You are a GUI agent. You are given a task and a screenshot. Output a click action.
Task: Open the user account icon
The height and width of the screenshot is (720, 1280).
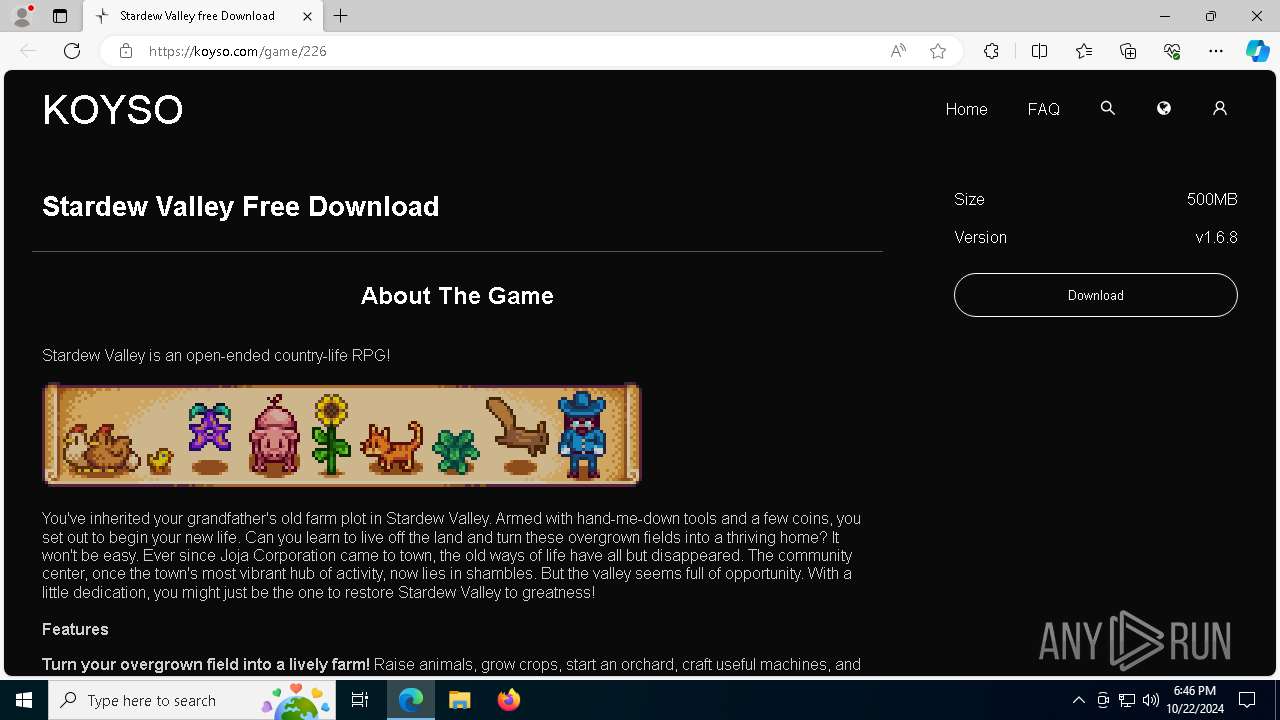tap(1219, 108)
